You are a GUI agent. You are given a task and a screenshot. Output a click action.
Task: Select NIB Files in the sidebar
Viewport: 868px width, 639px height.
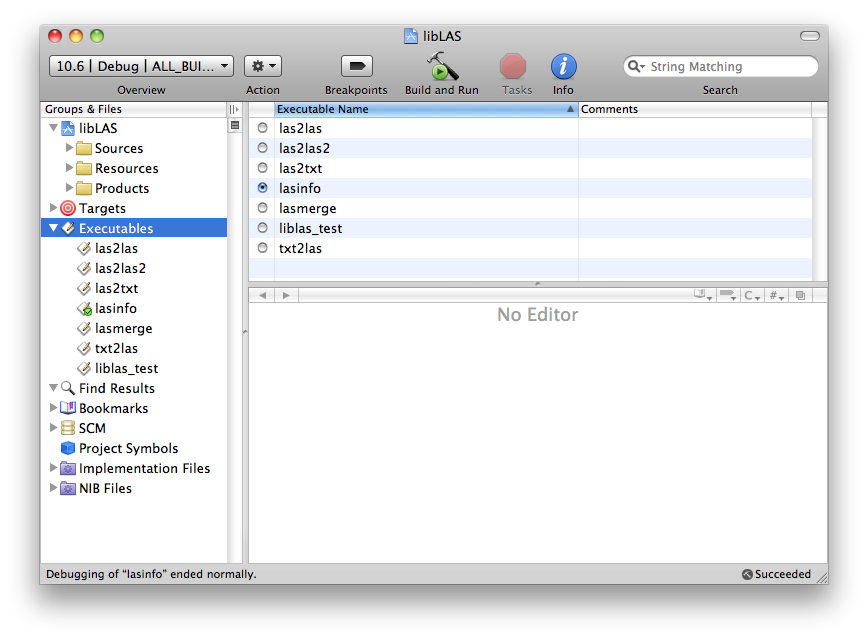(x=105, y=488)
